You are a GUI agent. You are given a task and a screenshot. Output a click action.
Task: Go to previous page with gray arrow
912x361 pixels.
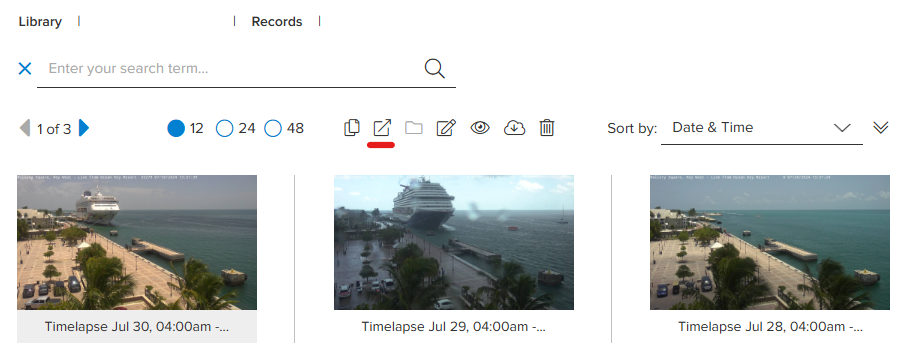pyautogui.click(x=25, y=128)
